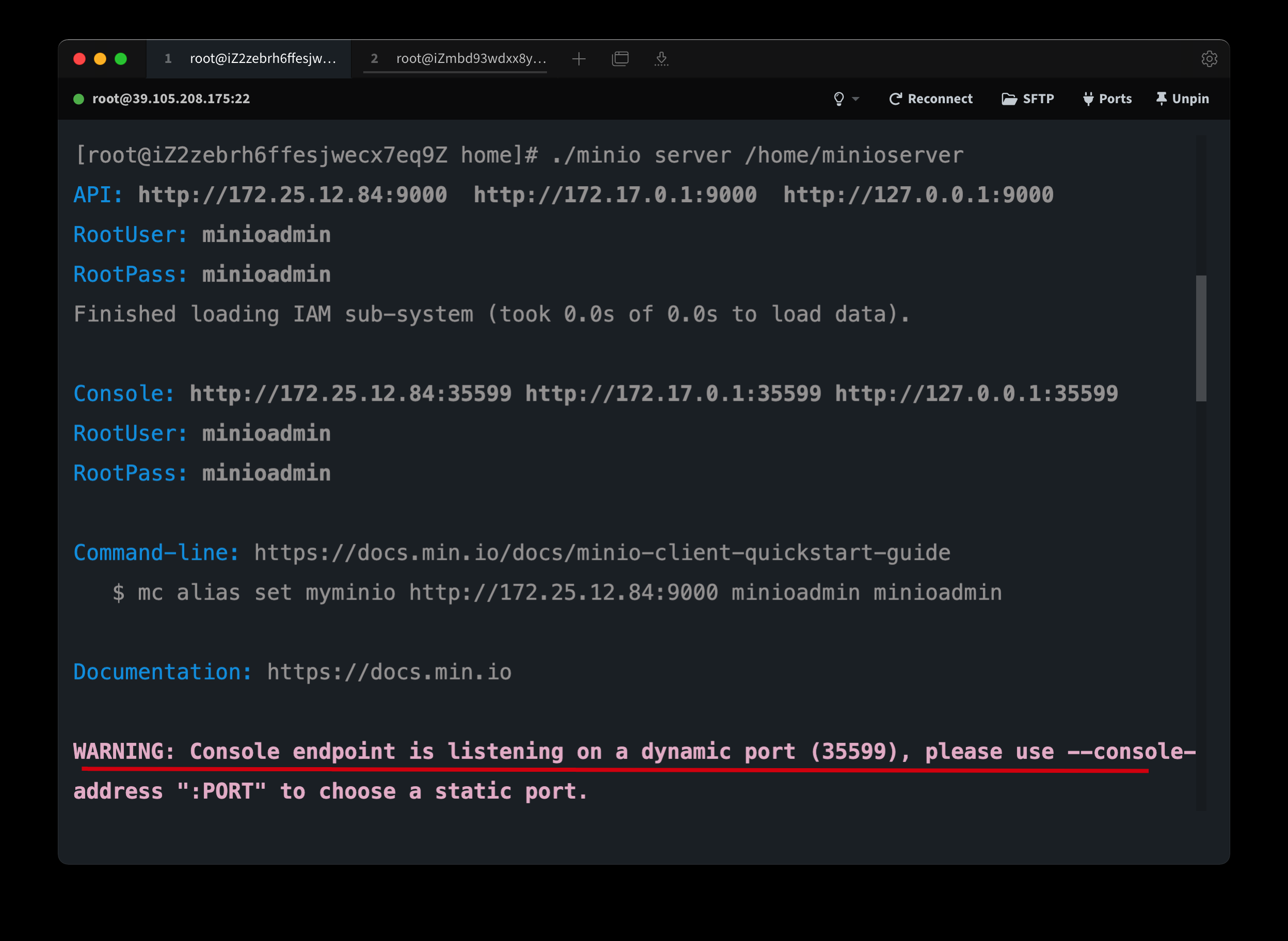Click the terminal vertical scrollbar thumb
The width and height of the screenshot is (1288, 941).
point(1201,338)
